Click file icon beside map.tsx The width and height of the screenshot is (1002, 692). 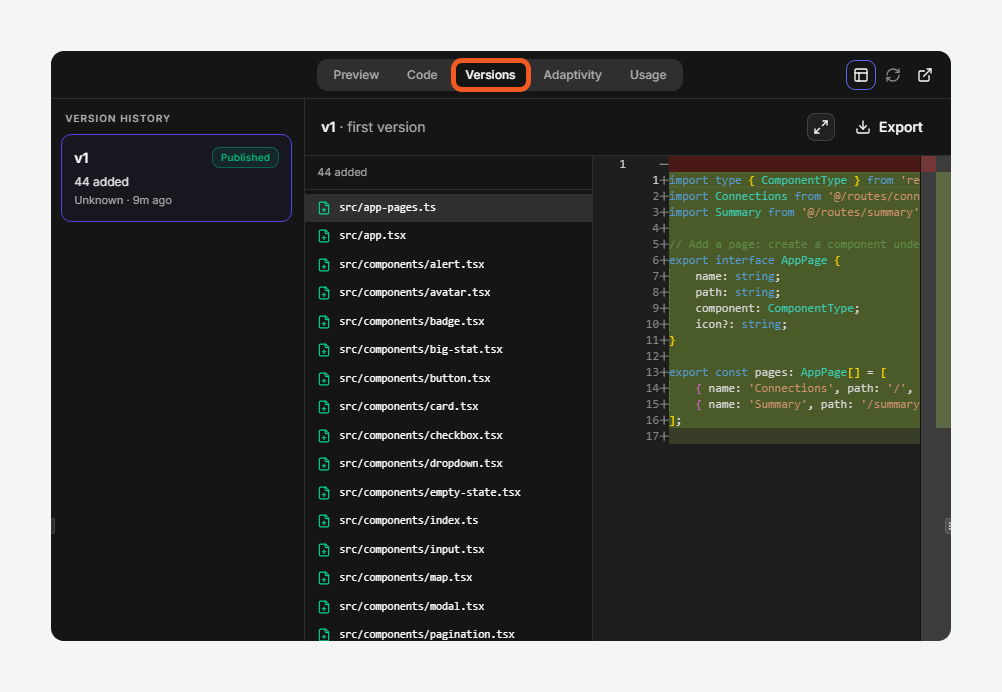click(324, 578)
